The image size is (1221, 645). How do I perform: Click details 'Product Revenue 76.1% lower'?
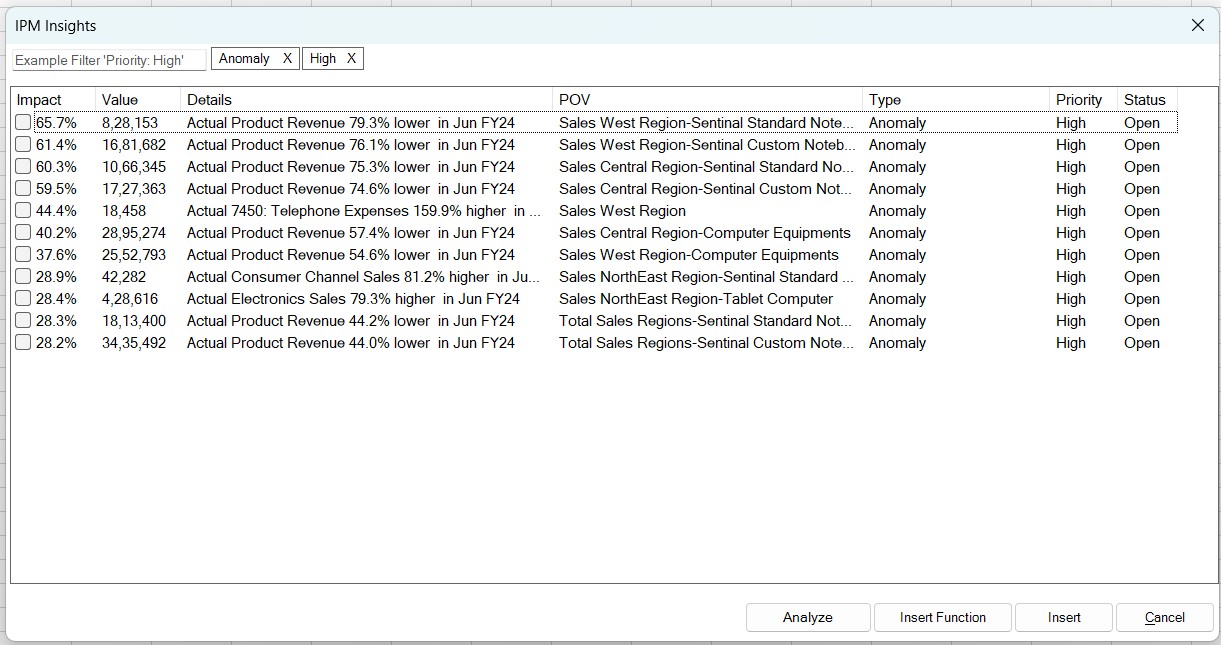[x=351, y=145]
